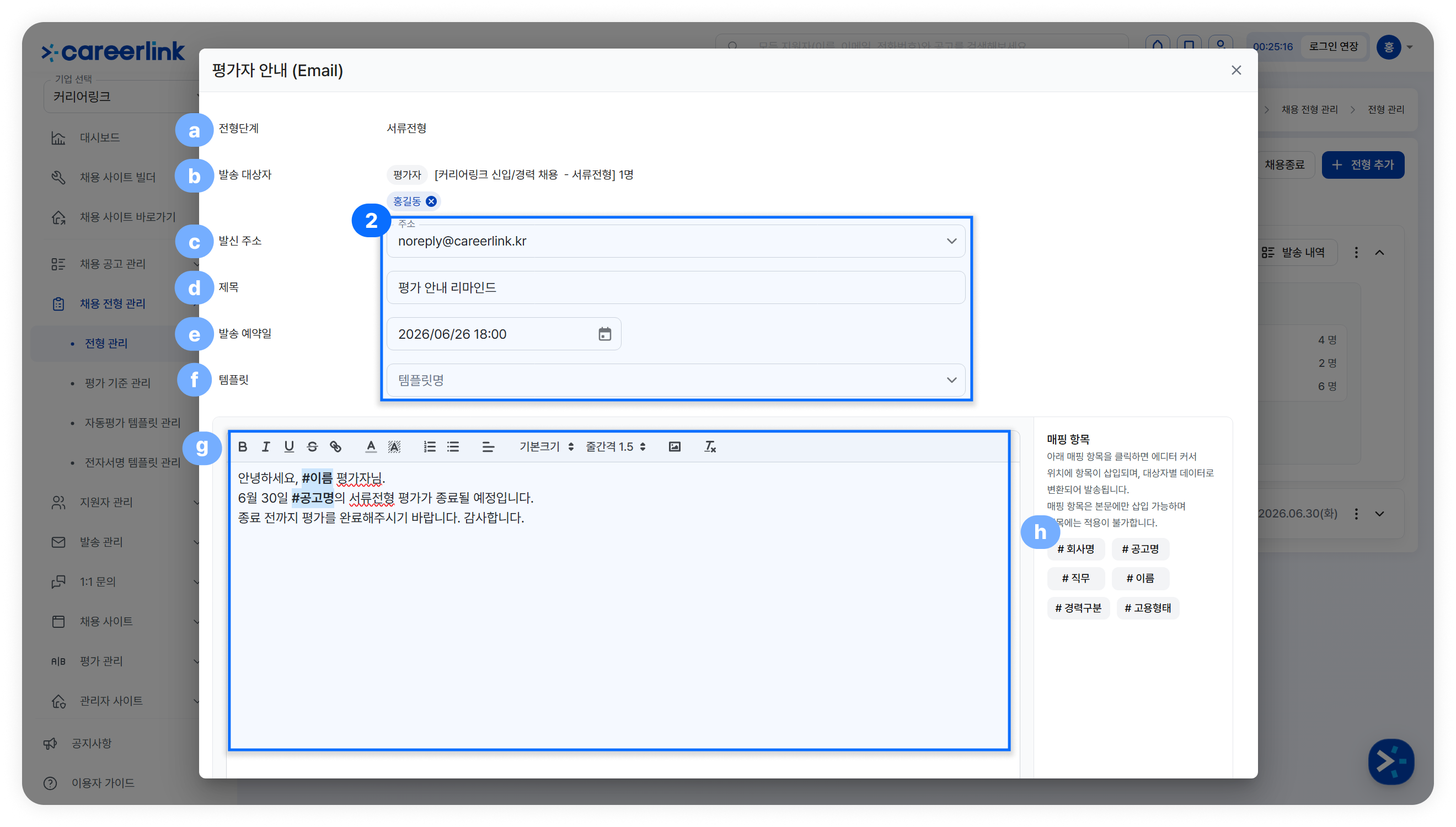This screenshot has width=1456, height=827.
Task: Open the text color picker
Action: point(371,447)
